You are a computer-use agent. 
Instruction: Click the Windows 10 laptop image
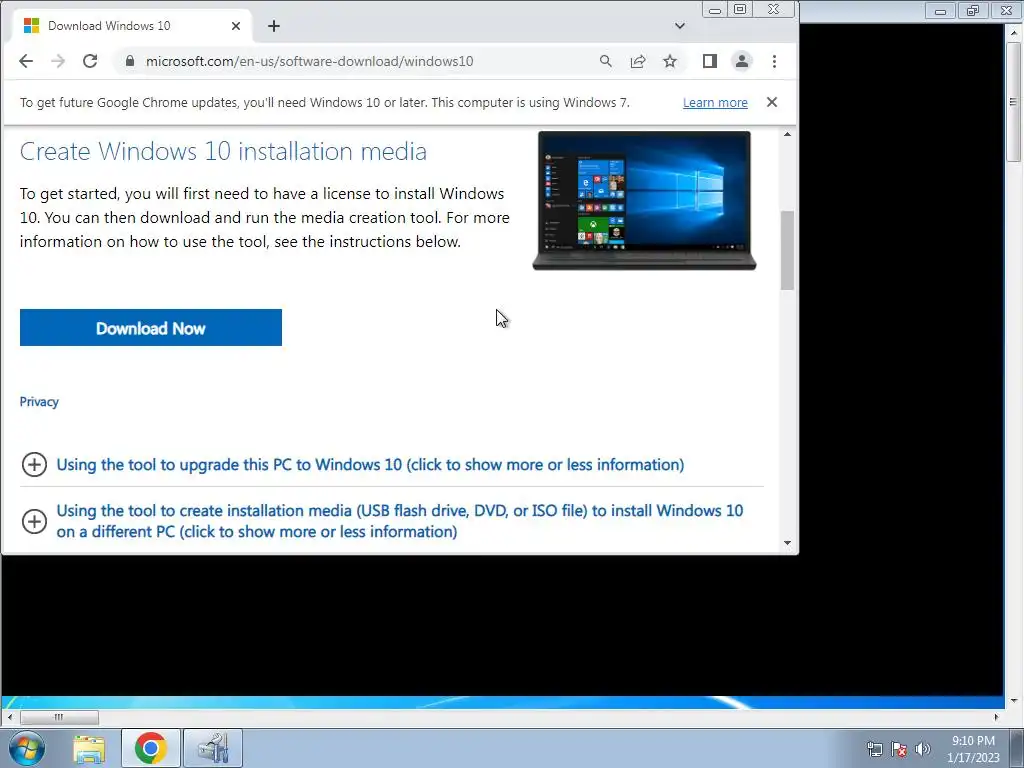click(x=644, y=200)
